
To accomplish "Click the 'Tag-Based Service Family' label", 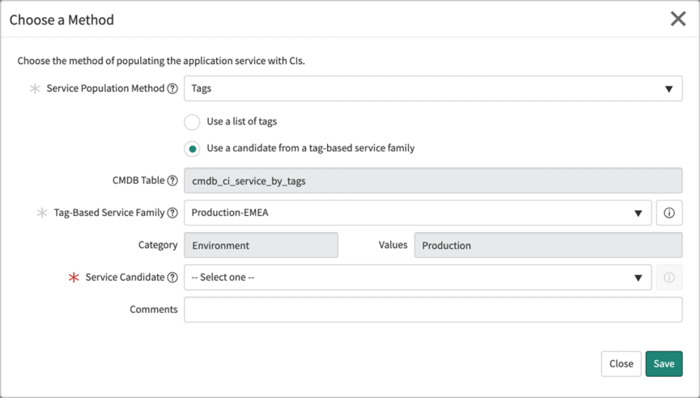I will click(x=109, y=212).
